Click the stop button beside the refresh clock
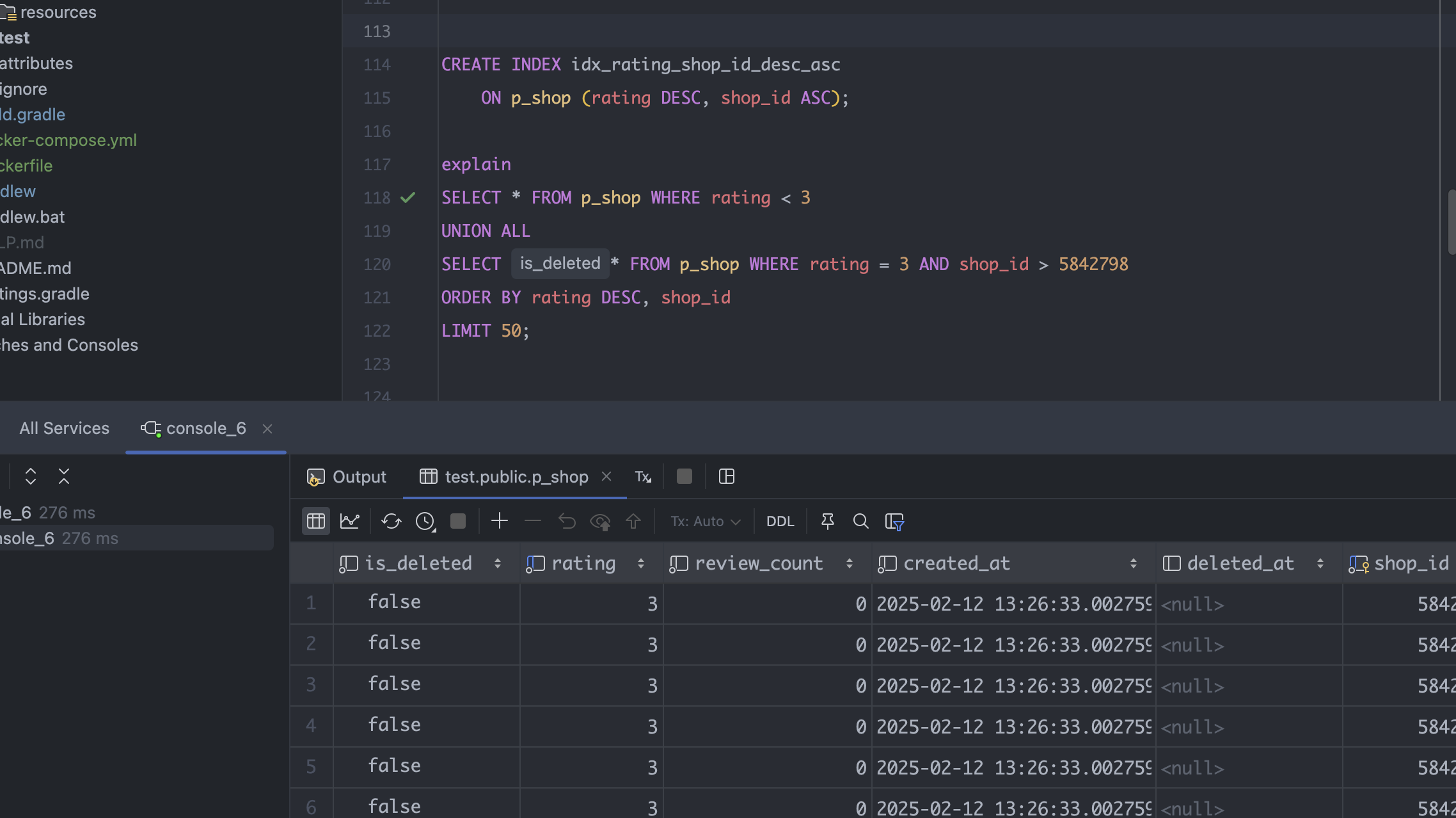The width and height of the screenshot is (1456, 818). [x=458, y=521]
